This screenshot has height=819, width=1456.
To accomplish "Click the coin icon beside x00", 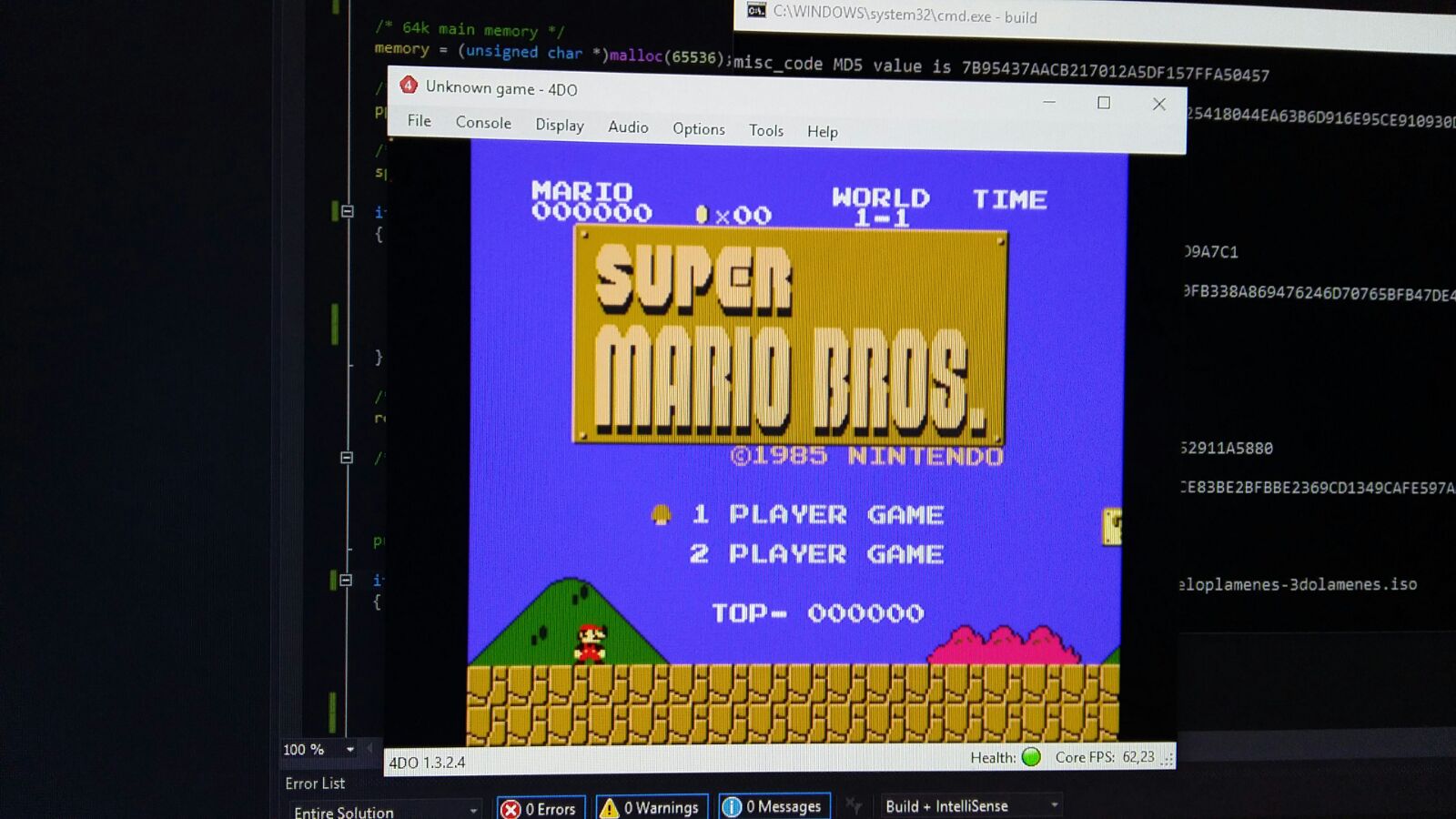I will click(x=701, y=214).
